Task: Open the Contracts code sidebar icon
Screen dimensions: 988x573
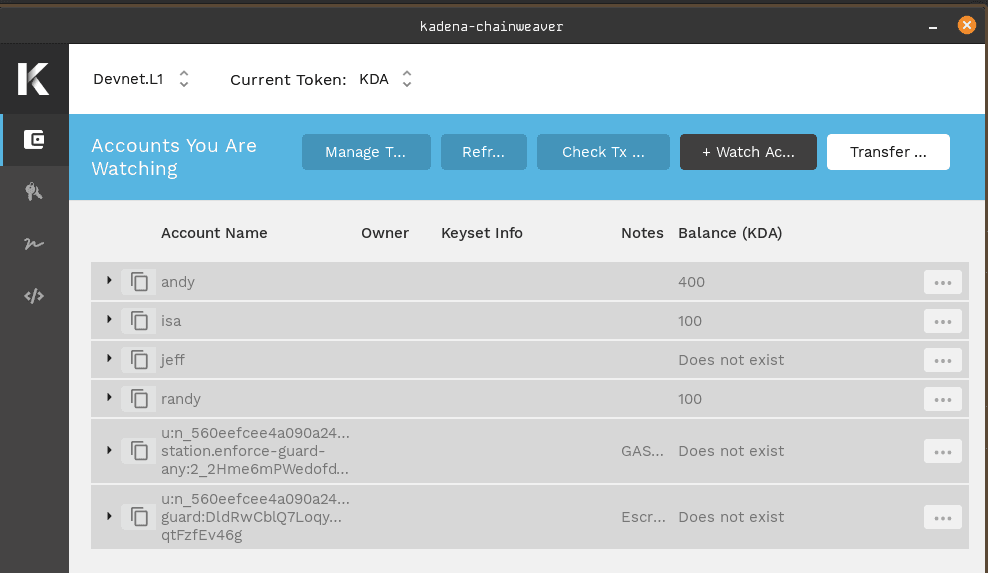Action: click(x=34, y=296)
